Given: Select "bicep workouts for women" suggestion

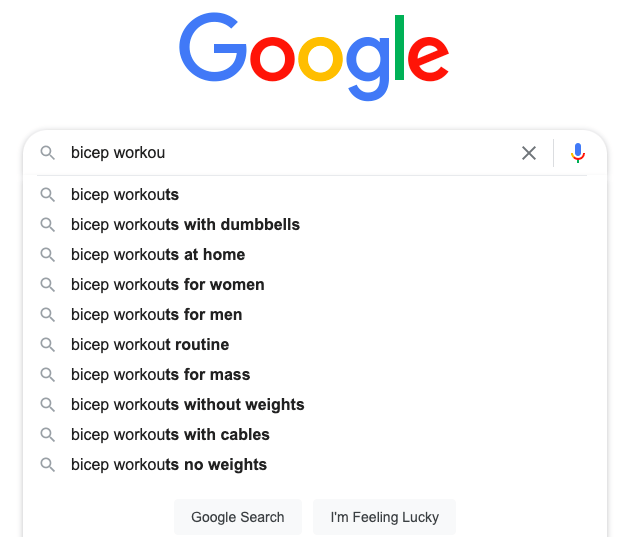Looking at the screenshot, I should tap(168, 284).
